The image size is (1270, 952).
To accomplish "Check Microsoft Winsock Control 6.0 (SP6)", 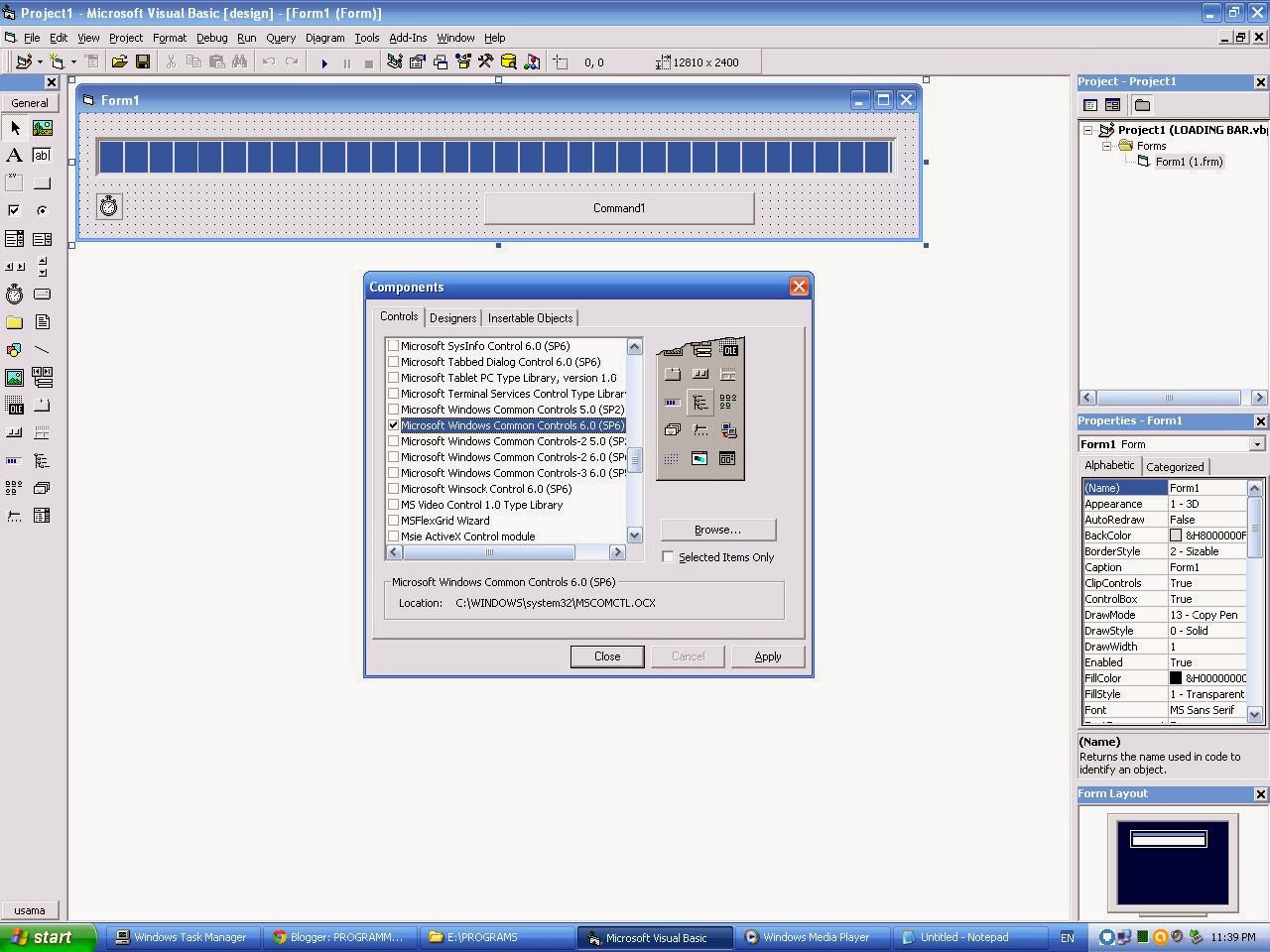I will [x=393, y=489].
